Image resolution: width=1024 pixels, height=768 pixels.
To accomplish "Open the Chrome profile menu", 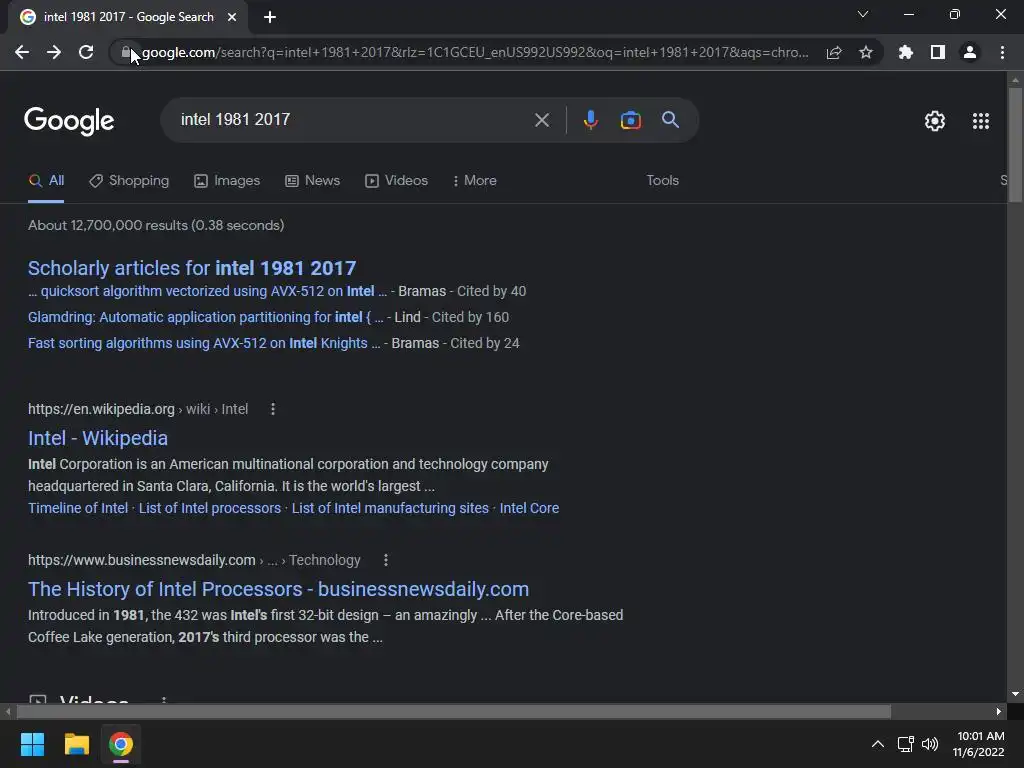I will click(x=970, y=52).
